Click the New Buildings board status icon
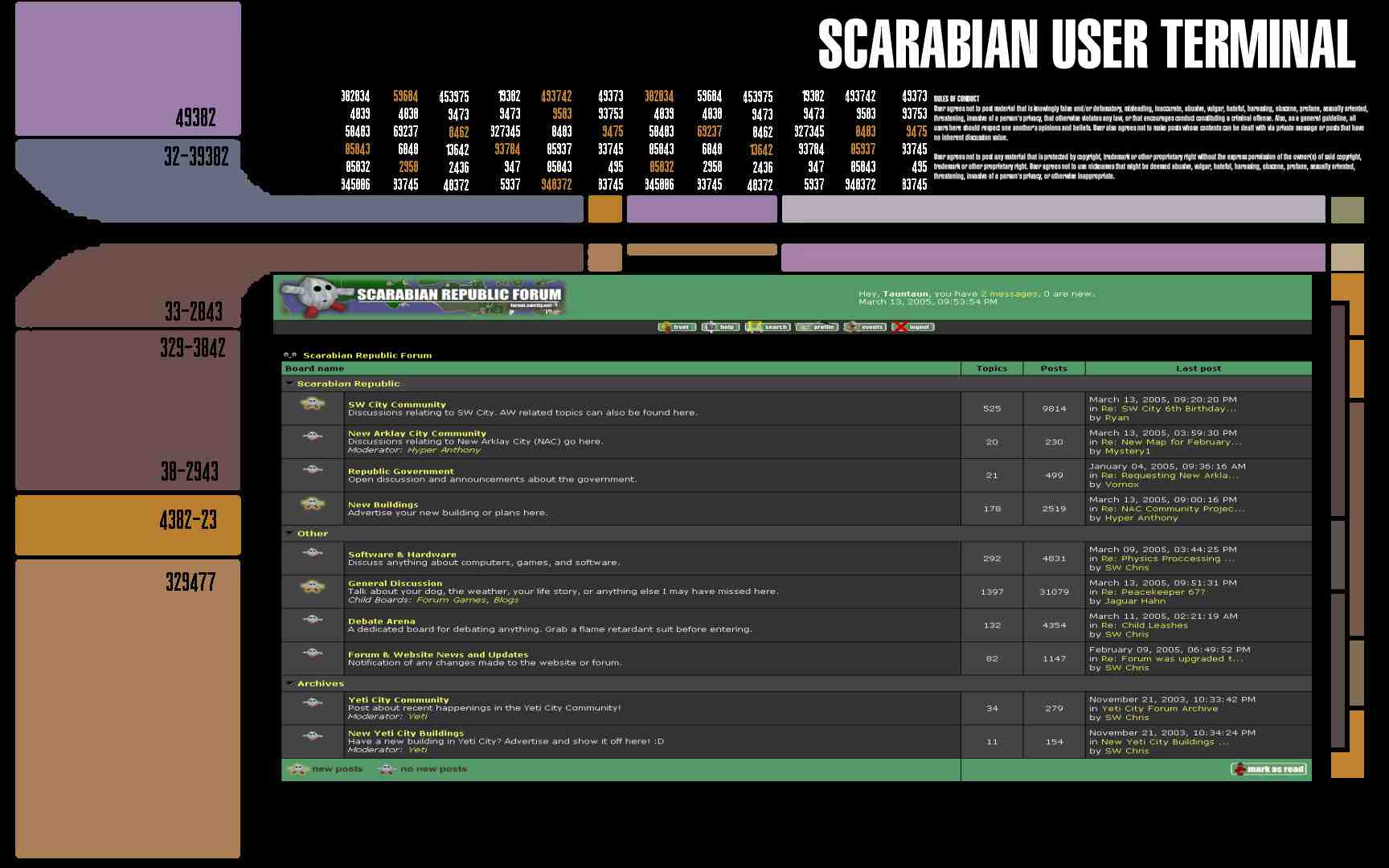The height and width of the screenshot is (868, 1389). tap(313, 504)
